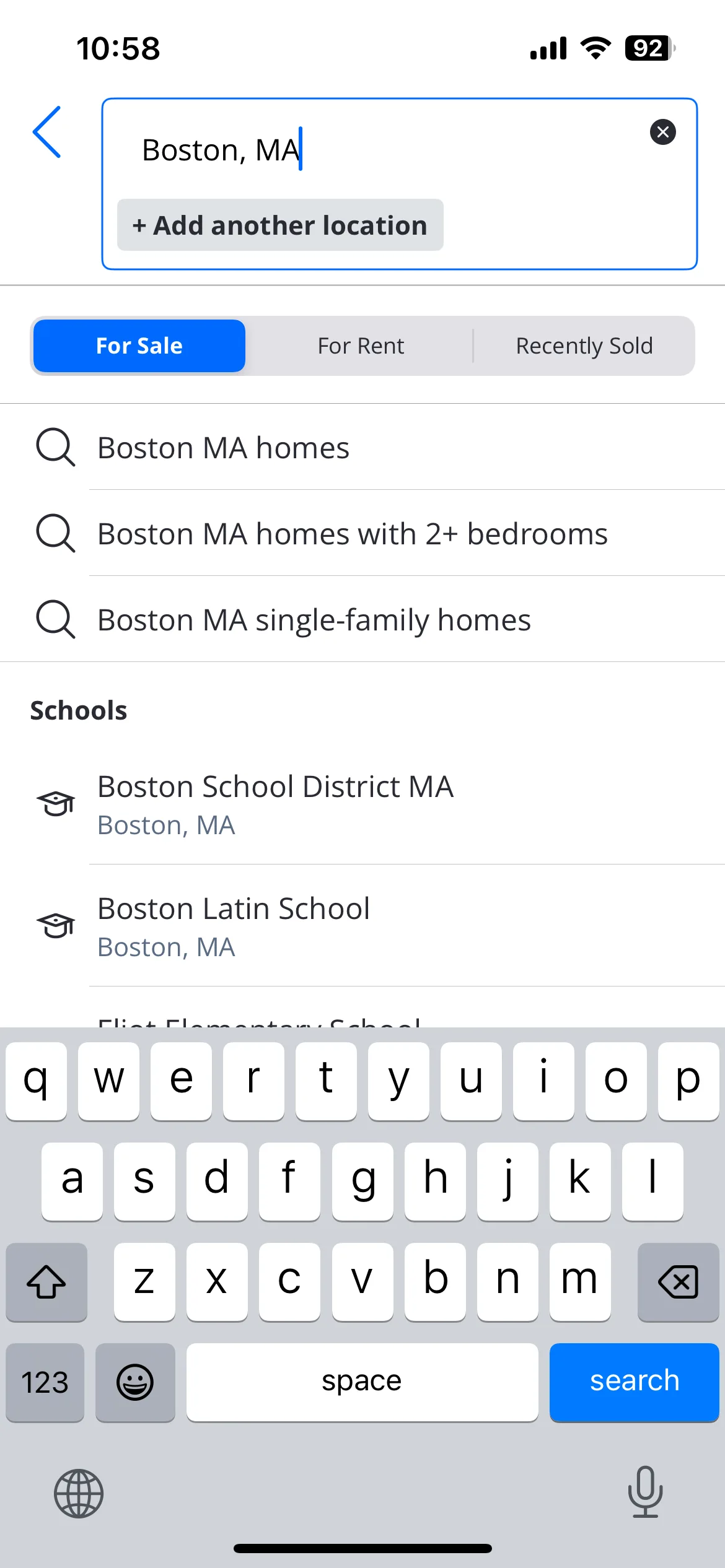725x1568 pixels.
Task: Open the Boston Latin School result
Action: point(362,926)
